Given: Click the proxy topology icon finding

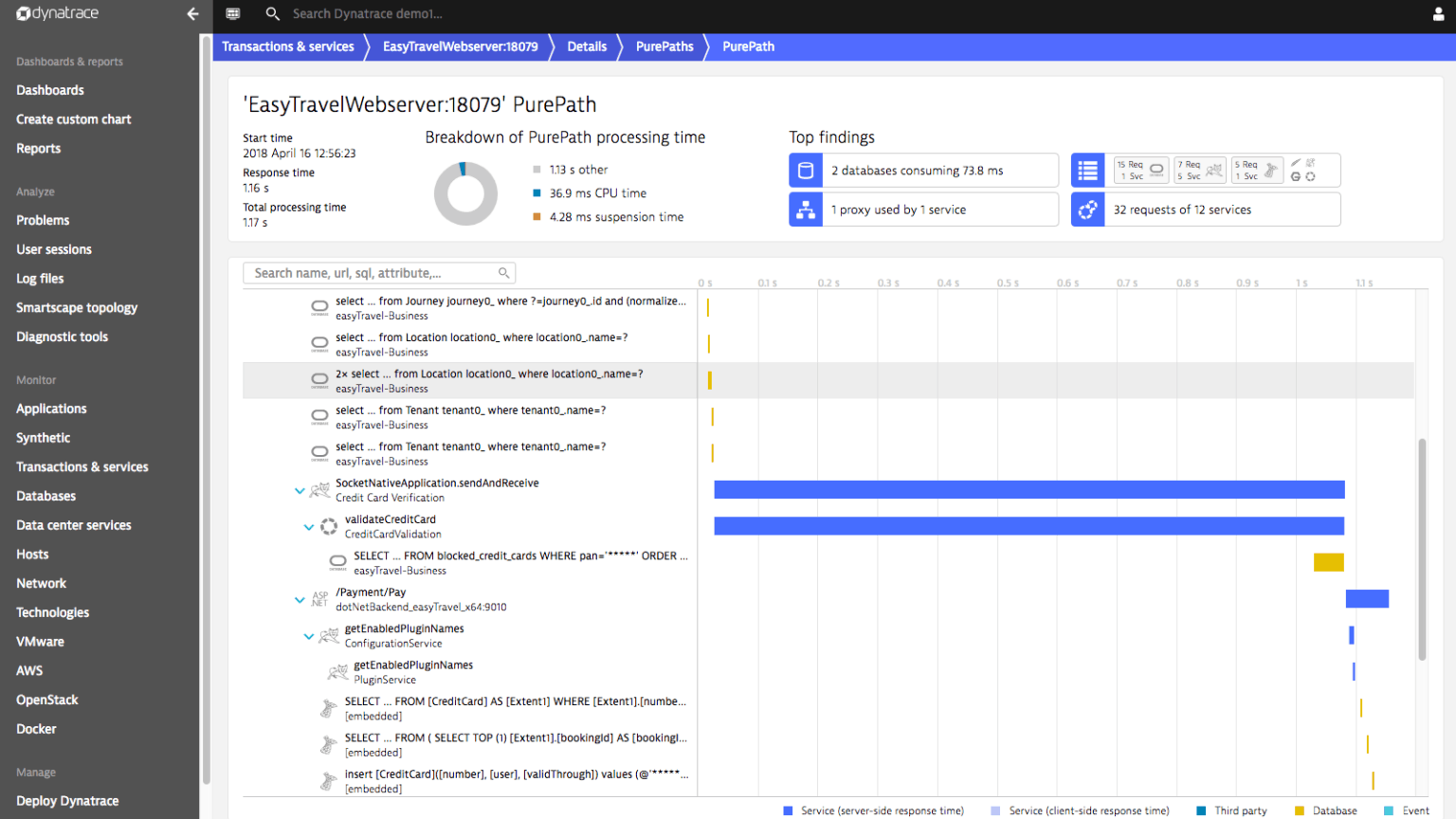Looking at the screenshot, I should (x=805, y=209).
